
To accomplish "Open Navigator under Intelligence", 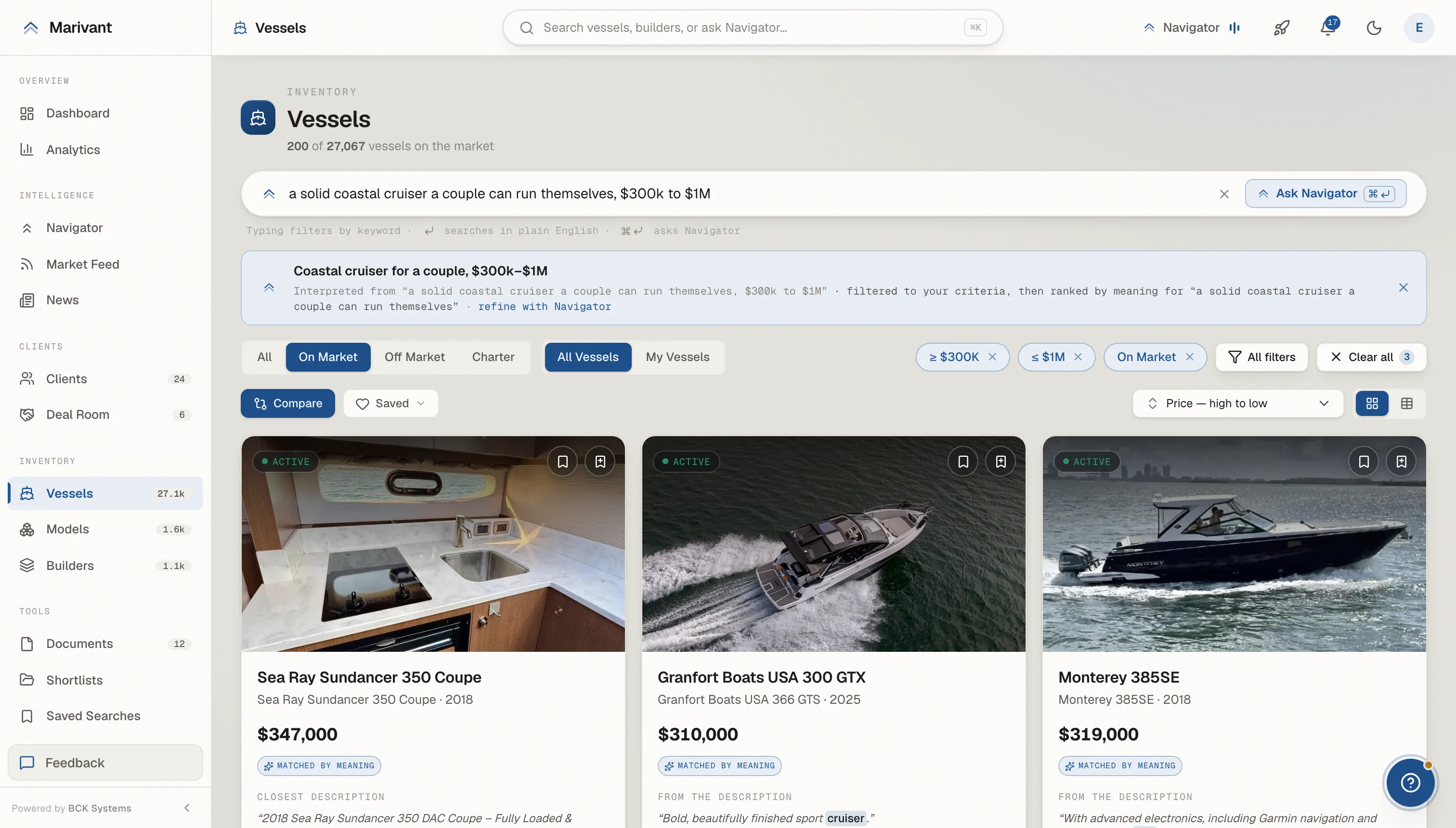I will (x=105, y=228).
